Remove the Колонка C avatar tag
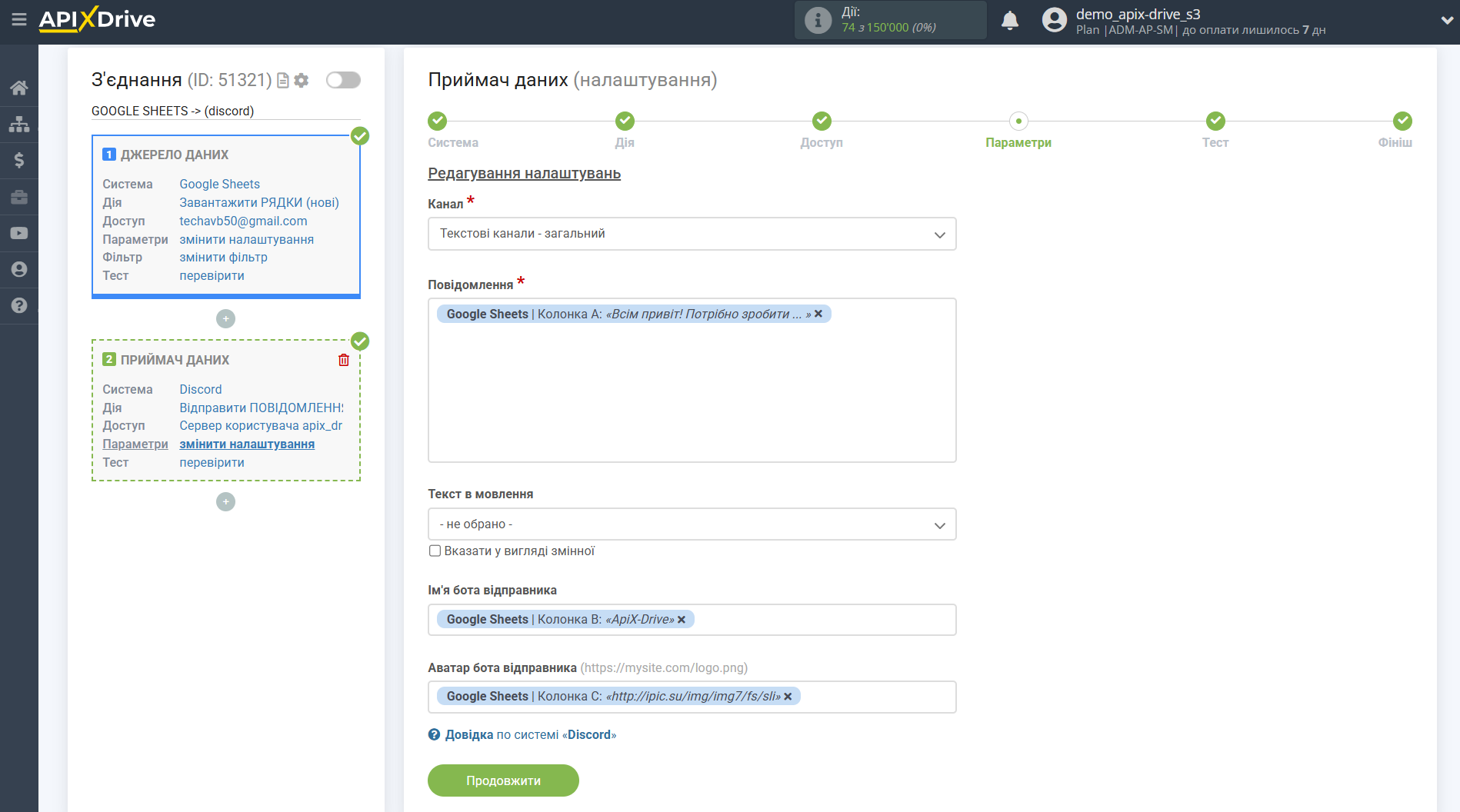This screenshot has width=1460, height=812. click(788, 697)
